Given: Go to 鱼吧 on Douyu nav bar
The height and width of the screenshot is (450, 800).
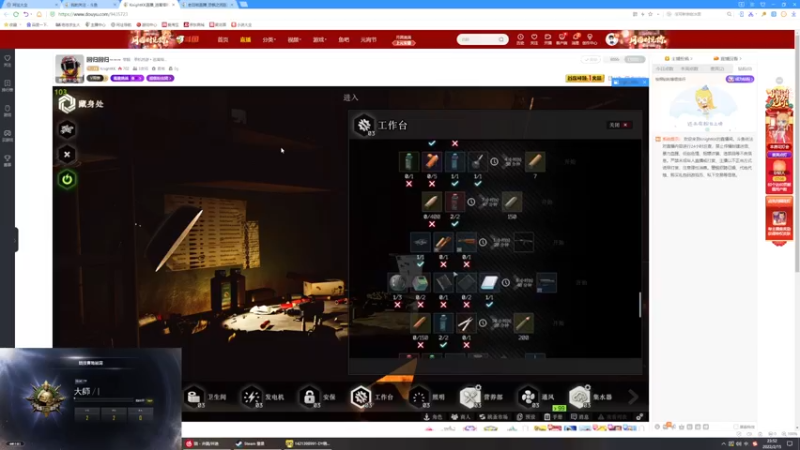Looking at the screenshot, I should pos(344,39).
